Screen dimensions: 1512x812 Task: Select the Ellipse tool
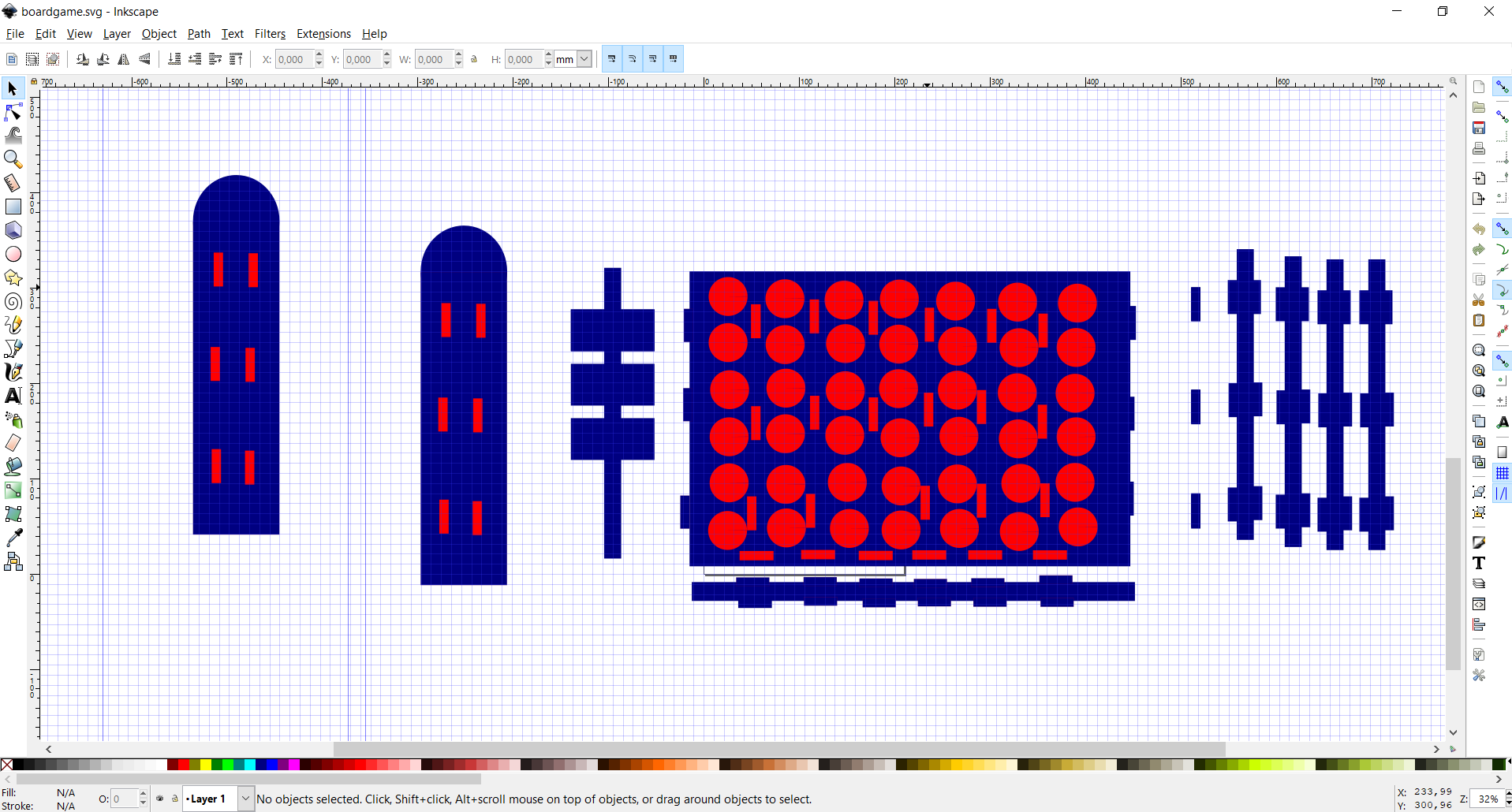13,254
